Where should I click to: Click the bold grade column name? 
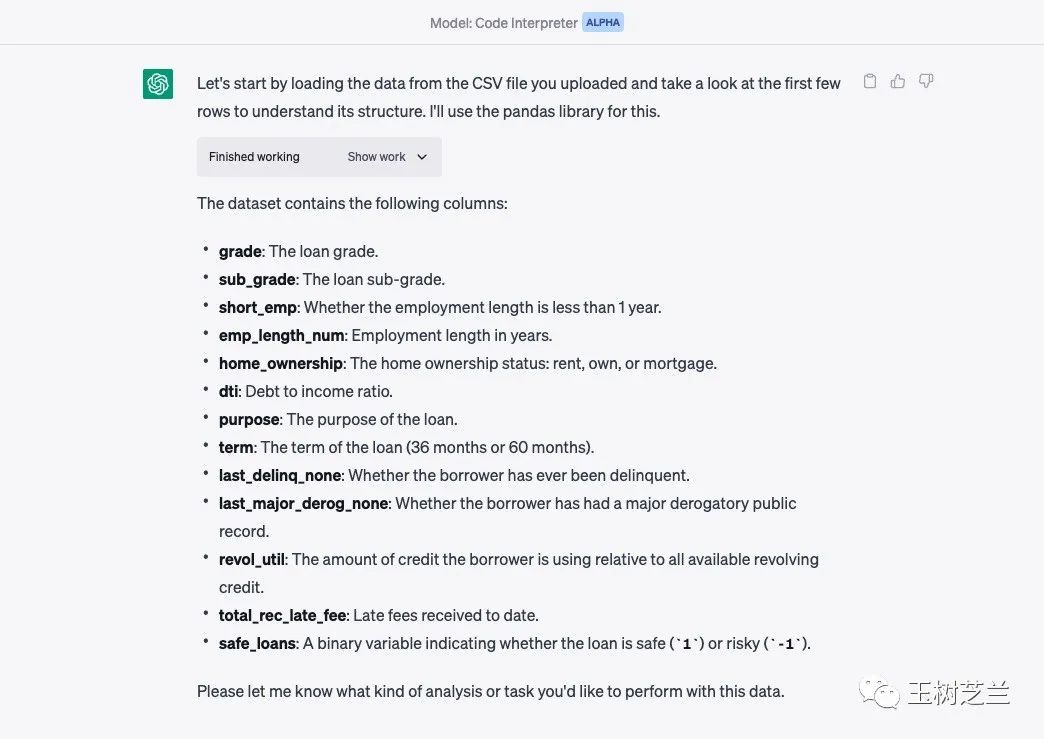(x=240, y=251)
